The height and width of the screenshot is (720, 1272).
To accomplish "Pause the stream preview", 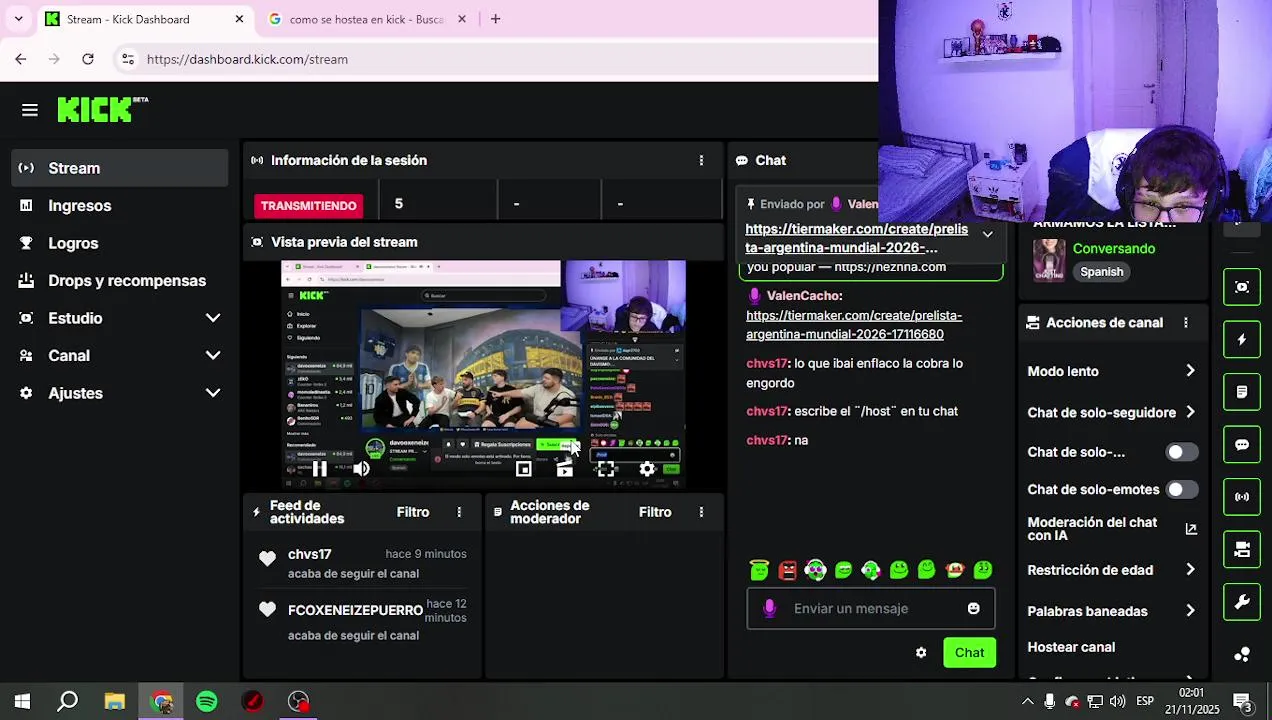I will pyautogui.click(x=319, y=469).
